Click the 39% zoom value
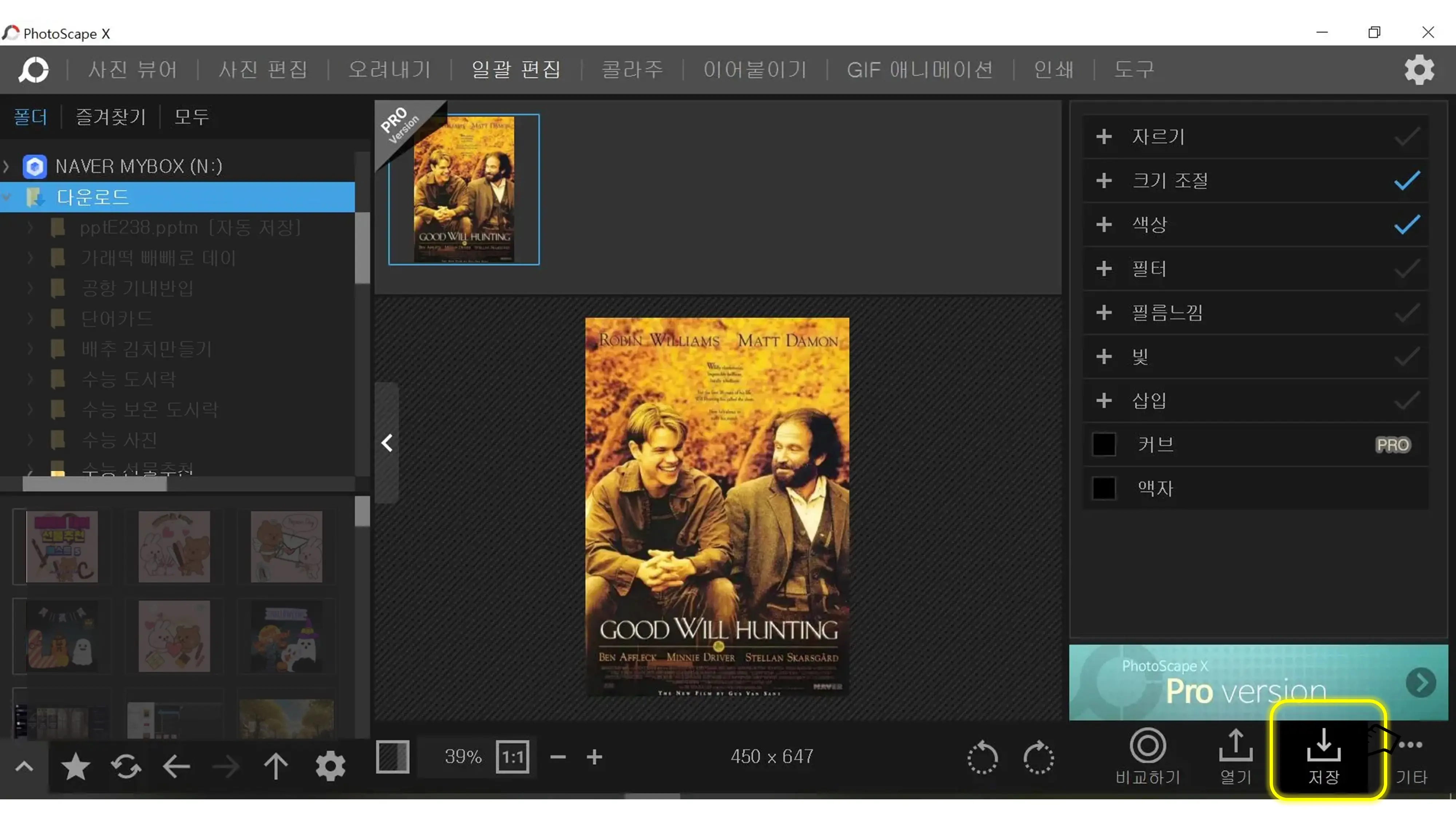 click(x=463, y=757)
